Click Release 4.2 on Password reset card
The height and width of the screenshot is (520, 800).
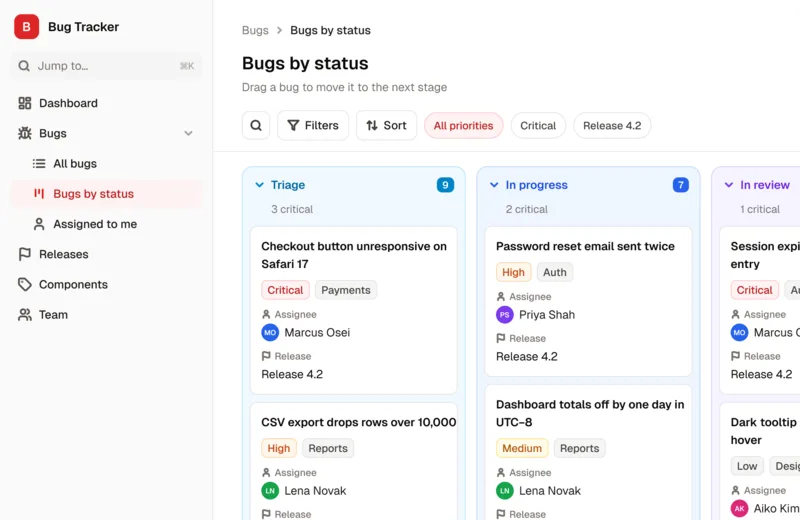click(527, 356)
